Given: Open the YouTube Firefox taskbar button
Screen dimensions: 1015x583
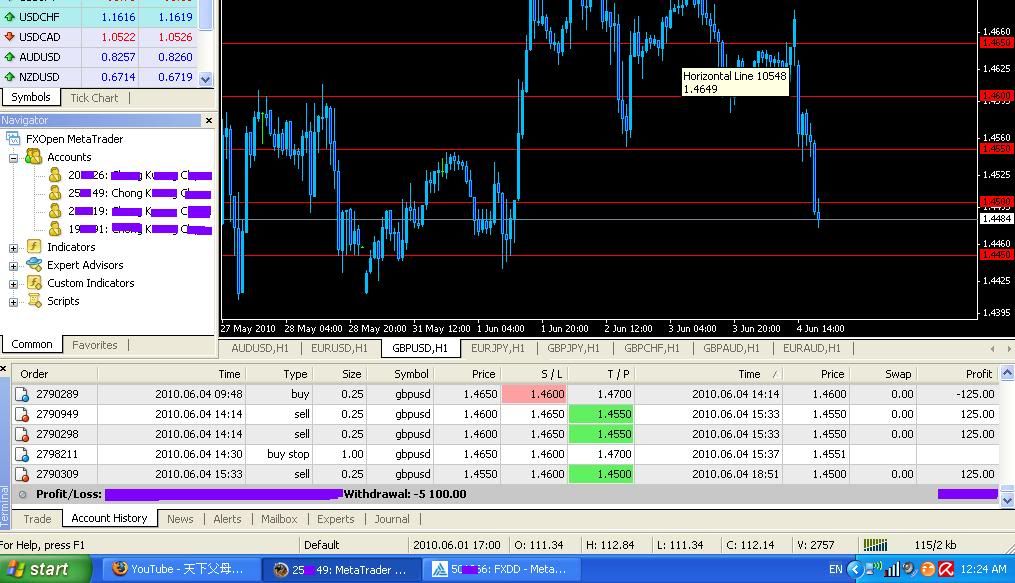Looking at the screenshot, I should click(x=178, y=570).
